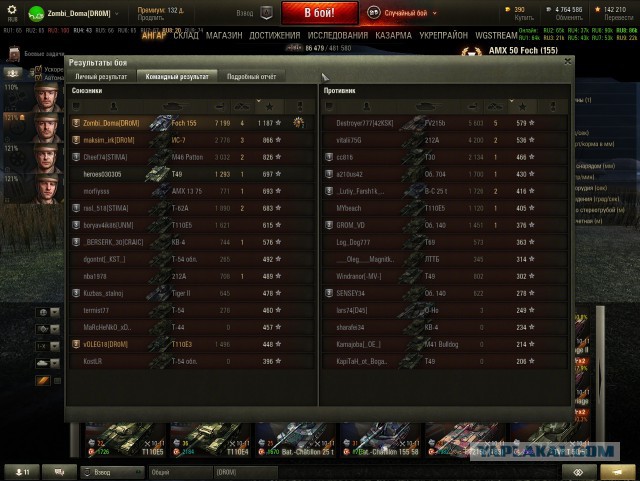Open the «Подробный отчёт» tab
Screen dimensions: 640x481
[251, 77]
